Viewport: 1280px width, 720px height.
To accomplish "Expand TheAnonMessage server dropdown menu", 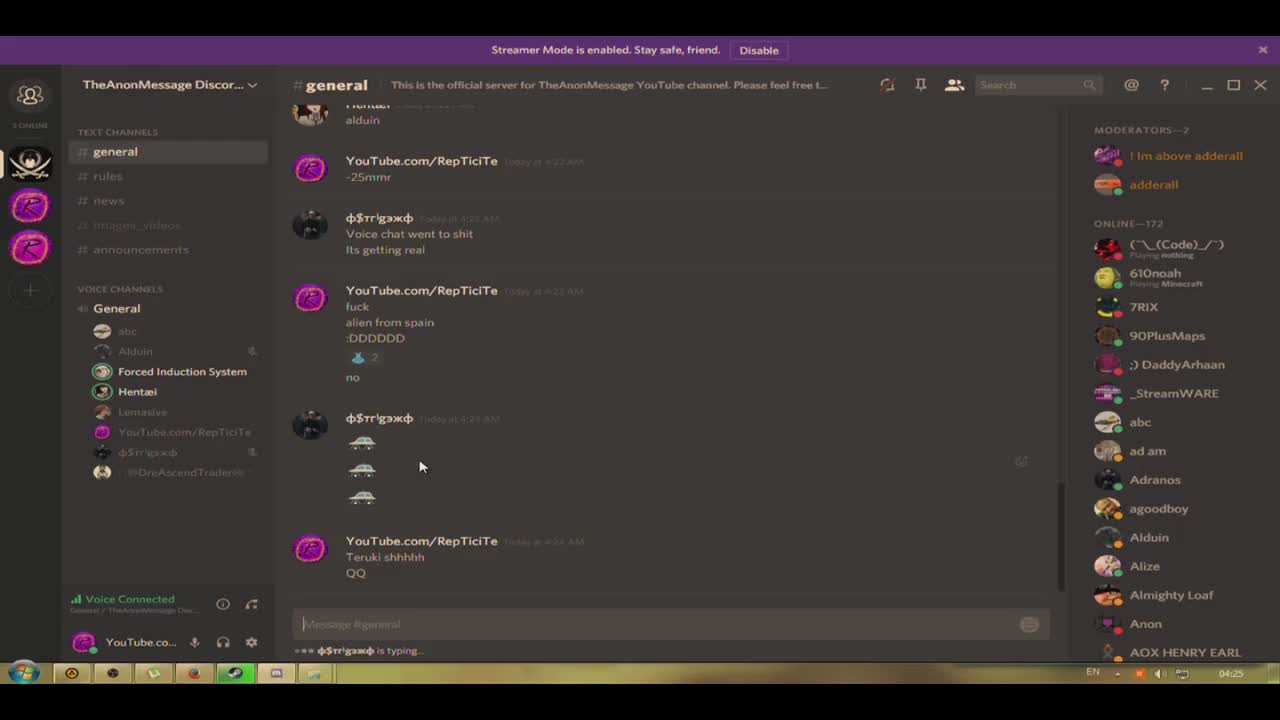I will pos(252,85).
